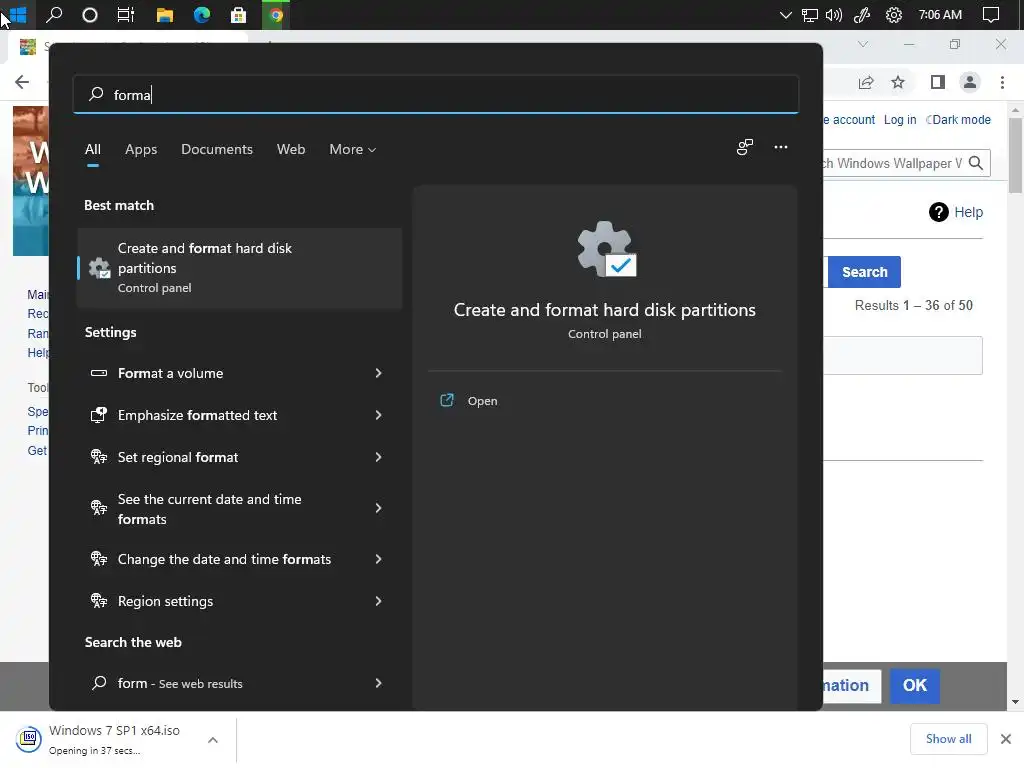The image size is (1024, 768).
Task: Click Log in link on wiki page
Action: pos(900,120)
